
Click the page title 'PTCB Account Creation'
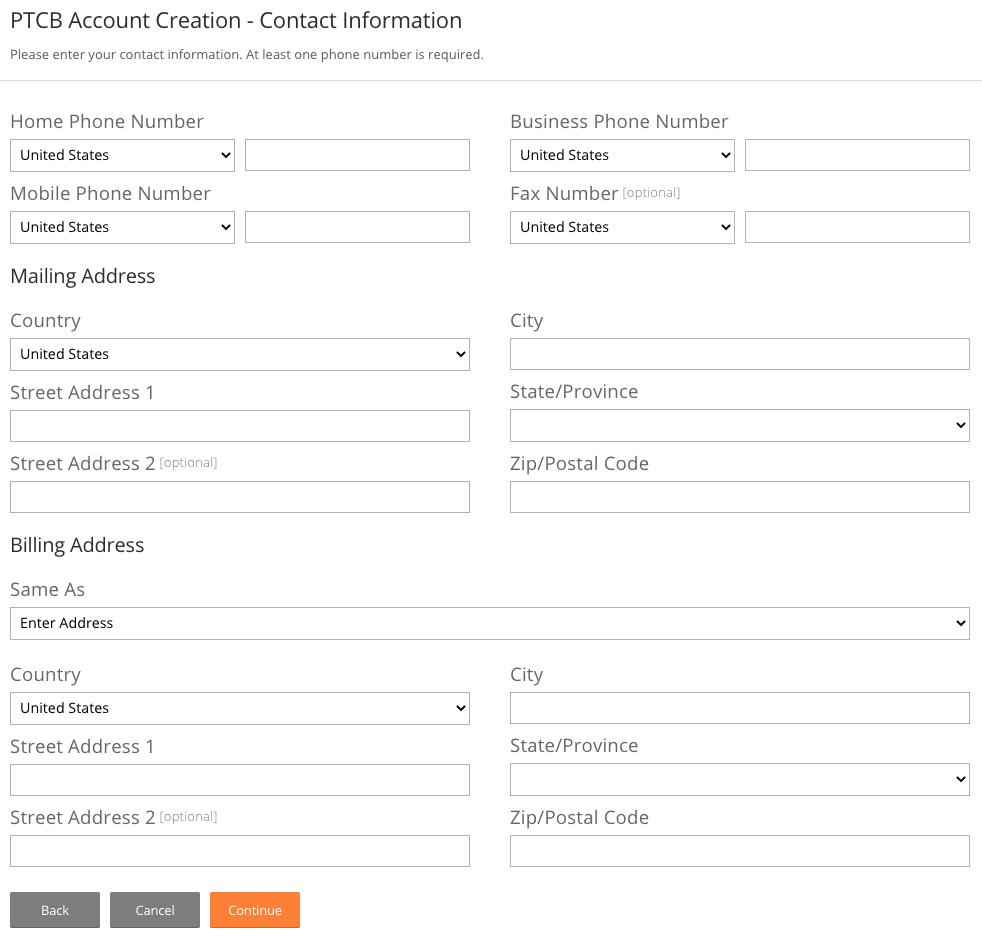pyautogui.click(x=125, y=21)
